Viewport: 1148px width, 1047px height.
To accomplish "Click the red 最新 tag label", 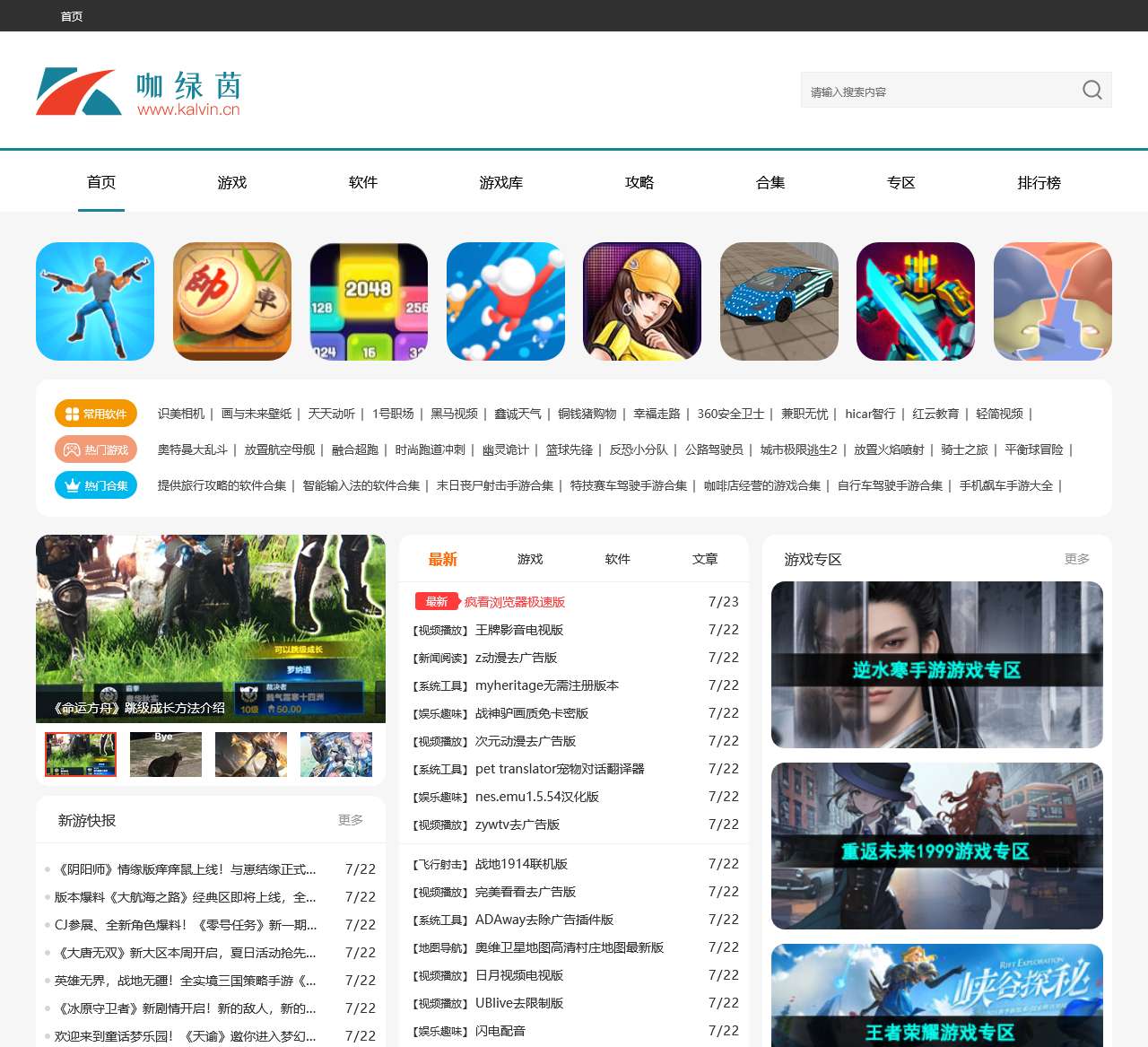I will click(437, 602).
